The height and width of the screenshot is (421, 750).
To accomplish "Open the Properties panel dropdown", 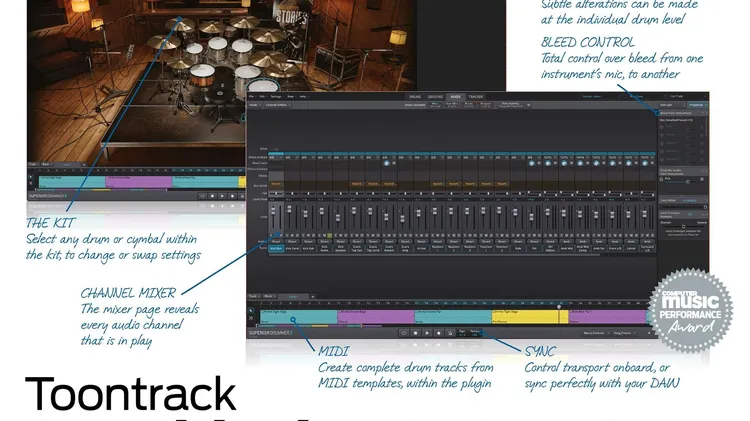I will point(697,105).
